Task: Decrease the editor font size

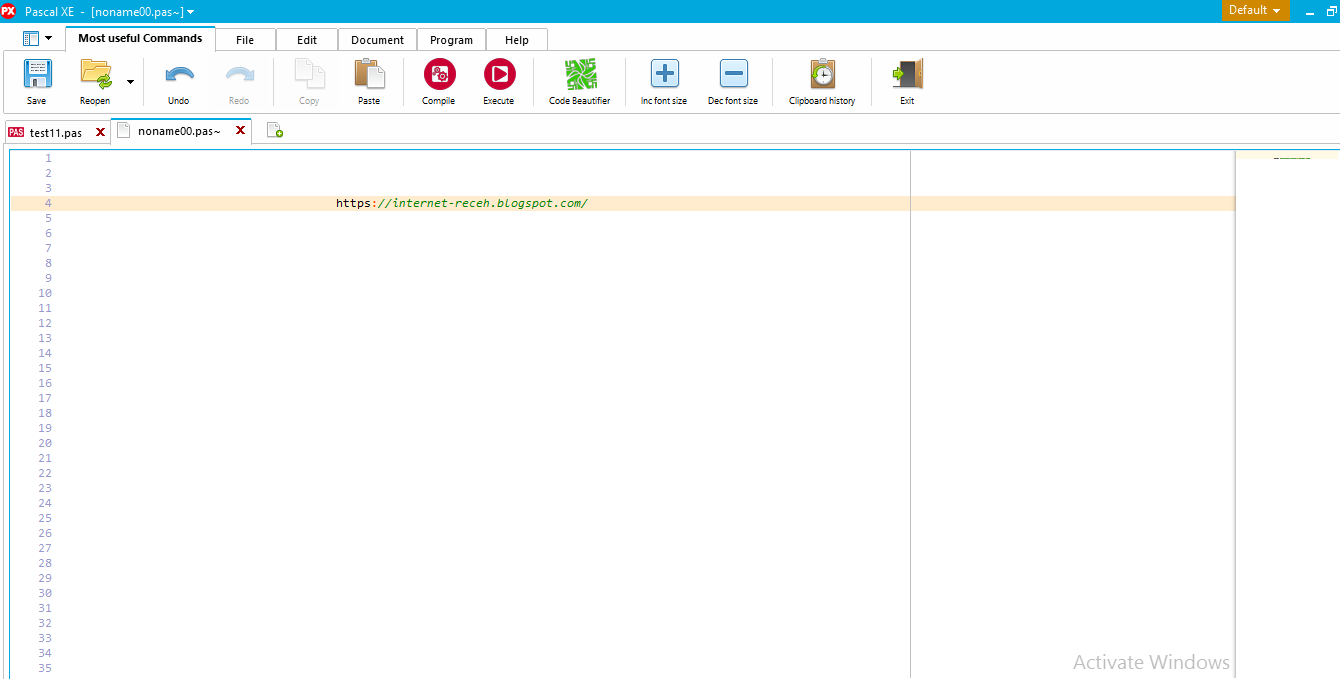Action: point(733,80)
